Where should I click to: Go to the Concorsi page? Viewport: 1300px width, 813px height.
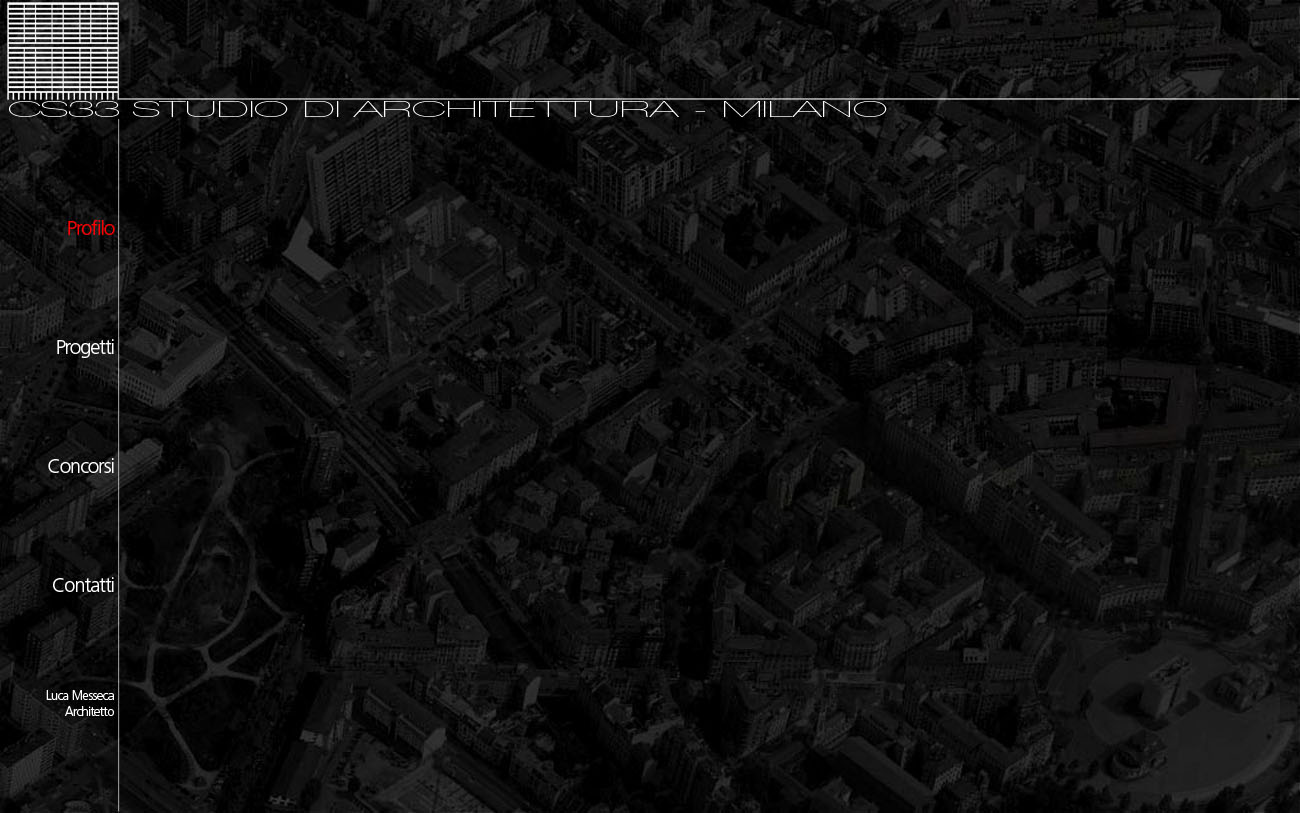[81, 467]
